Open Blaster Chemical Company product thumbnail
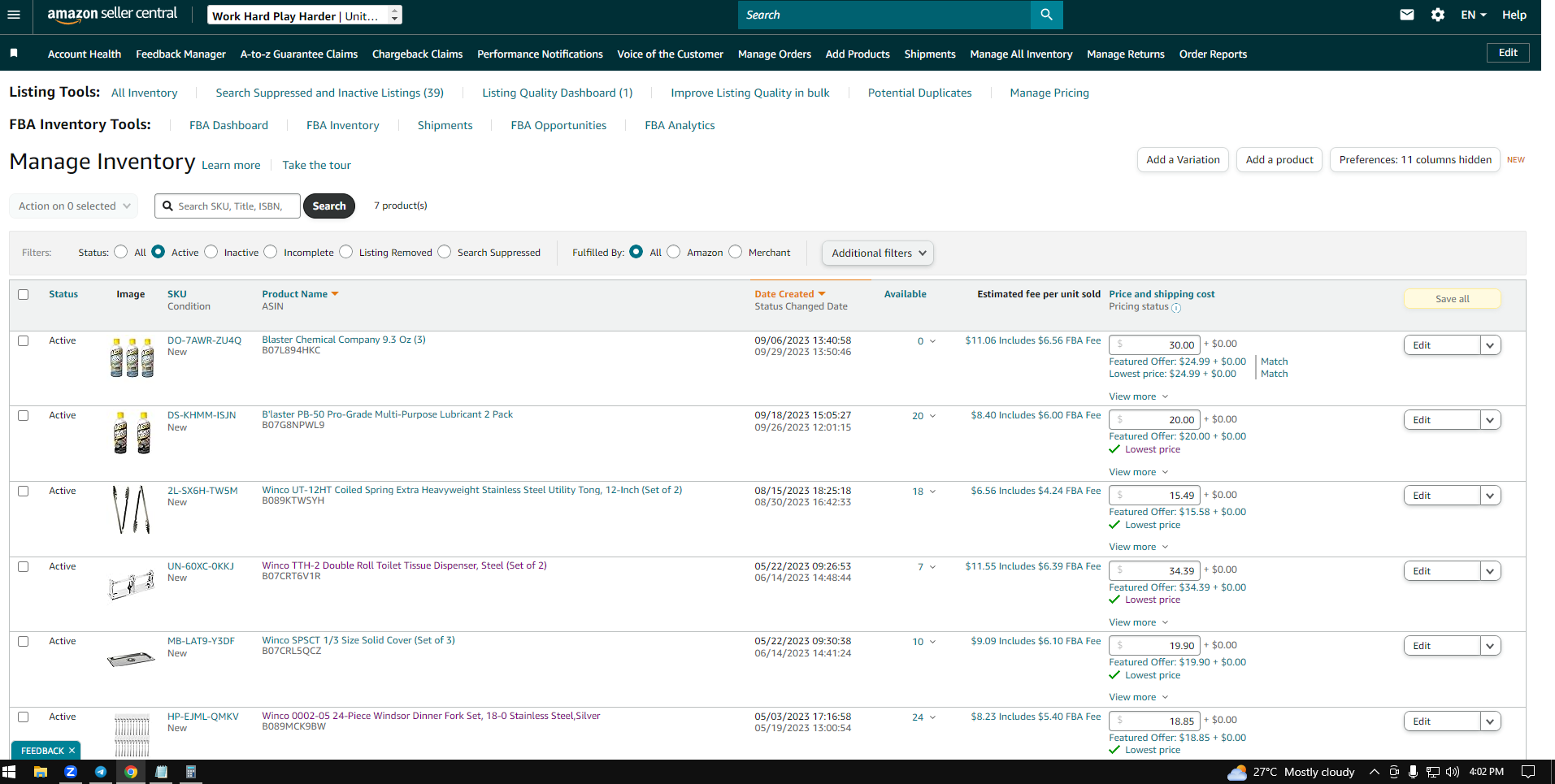The height and width of the screenshot is (784, 1555). tap(132, 357)
